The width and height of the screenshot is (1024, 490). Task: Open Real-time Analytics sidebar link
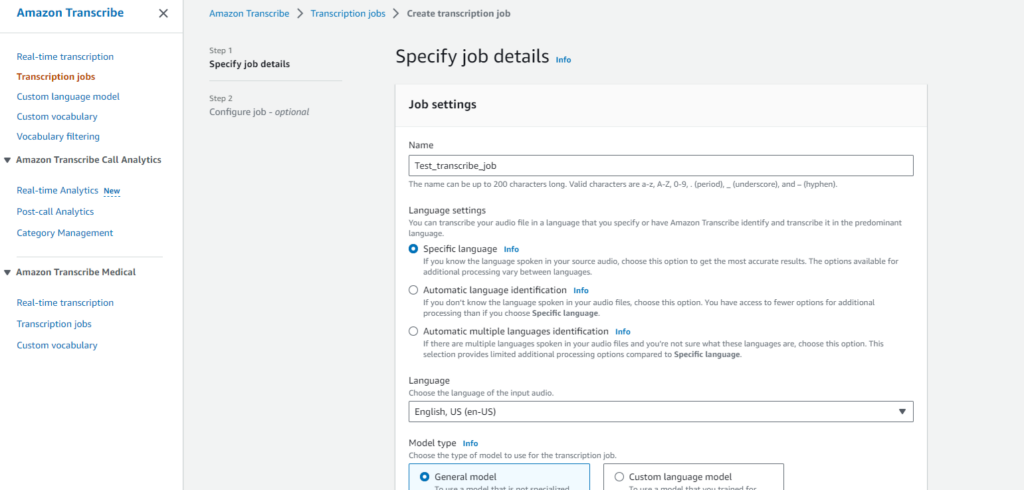(x=57, y=191)
